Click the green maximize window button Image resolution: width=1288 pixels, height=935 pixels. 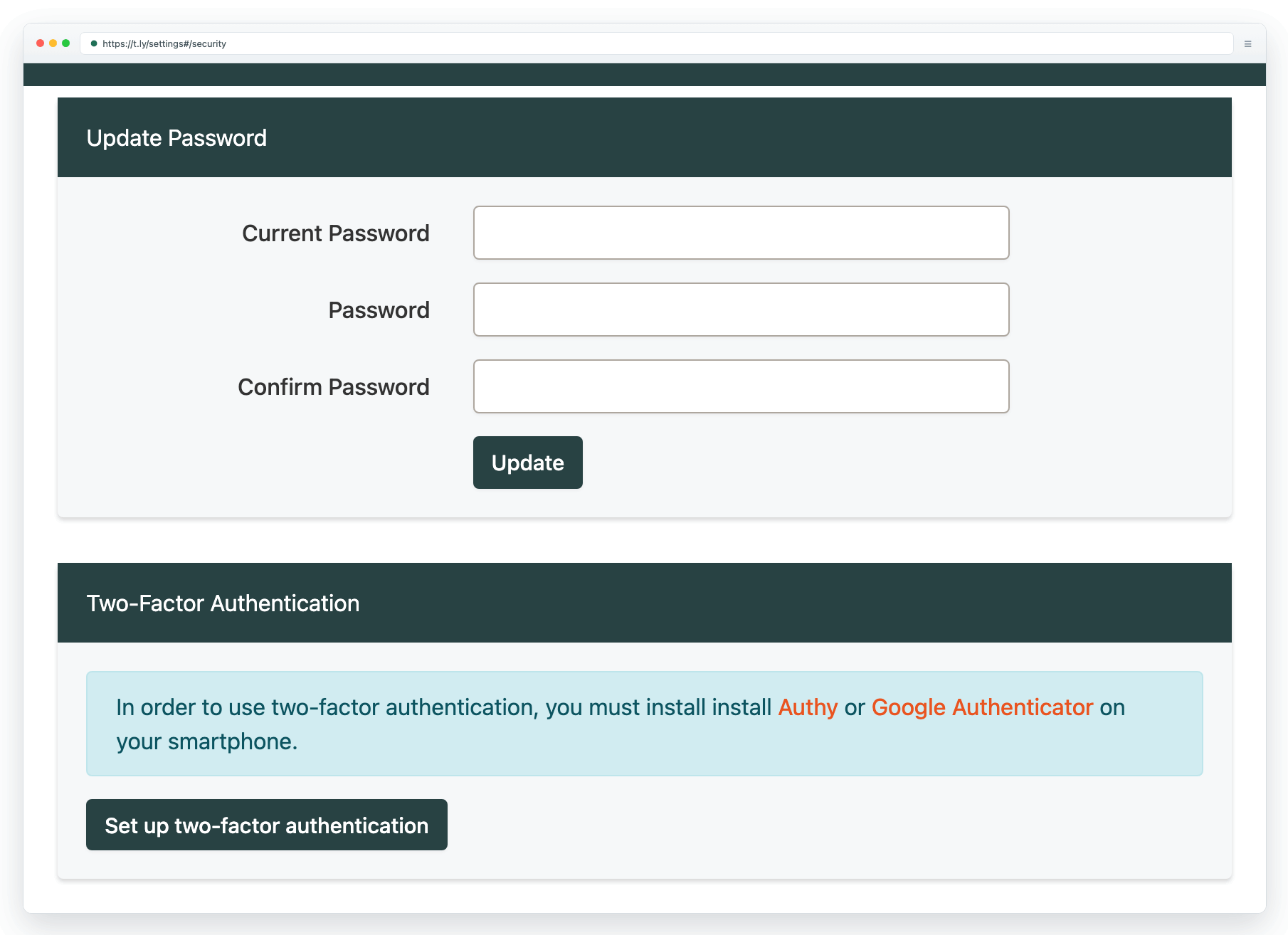[65, 43]
